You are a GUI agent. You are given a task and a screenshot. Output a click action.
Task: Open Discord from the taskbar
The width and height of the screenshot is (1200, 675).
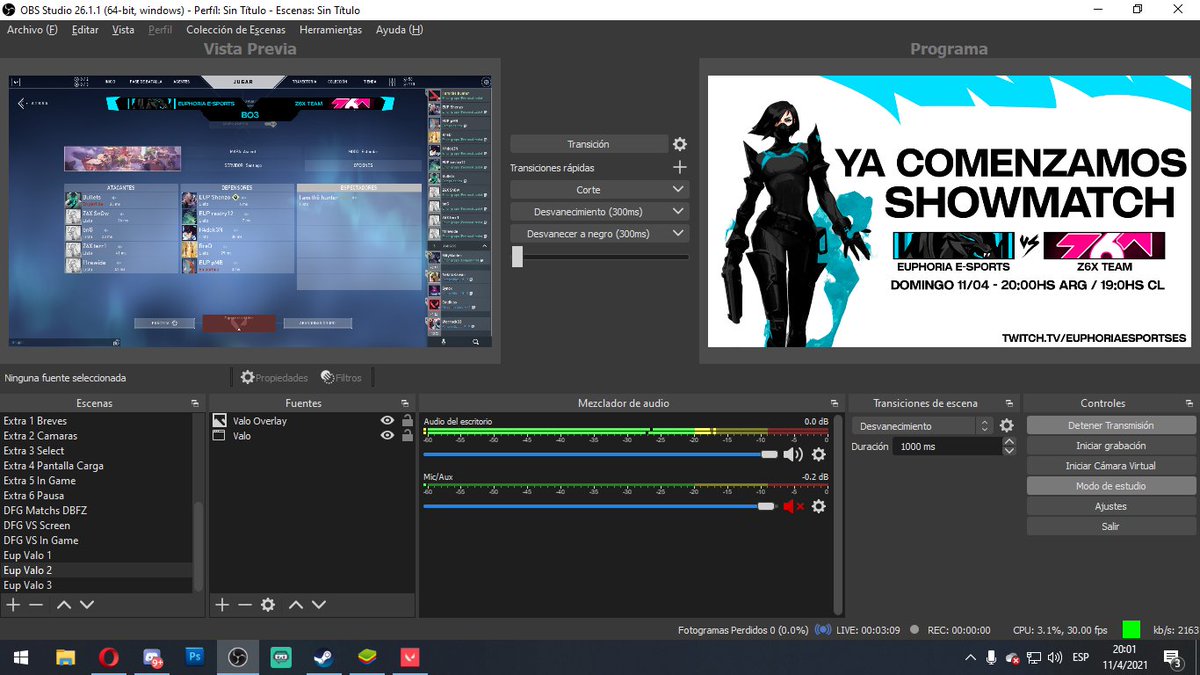[x=152, y=657]
